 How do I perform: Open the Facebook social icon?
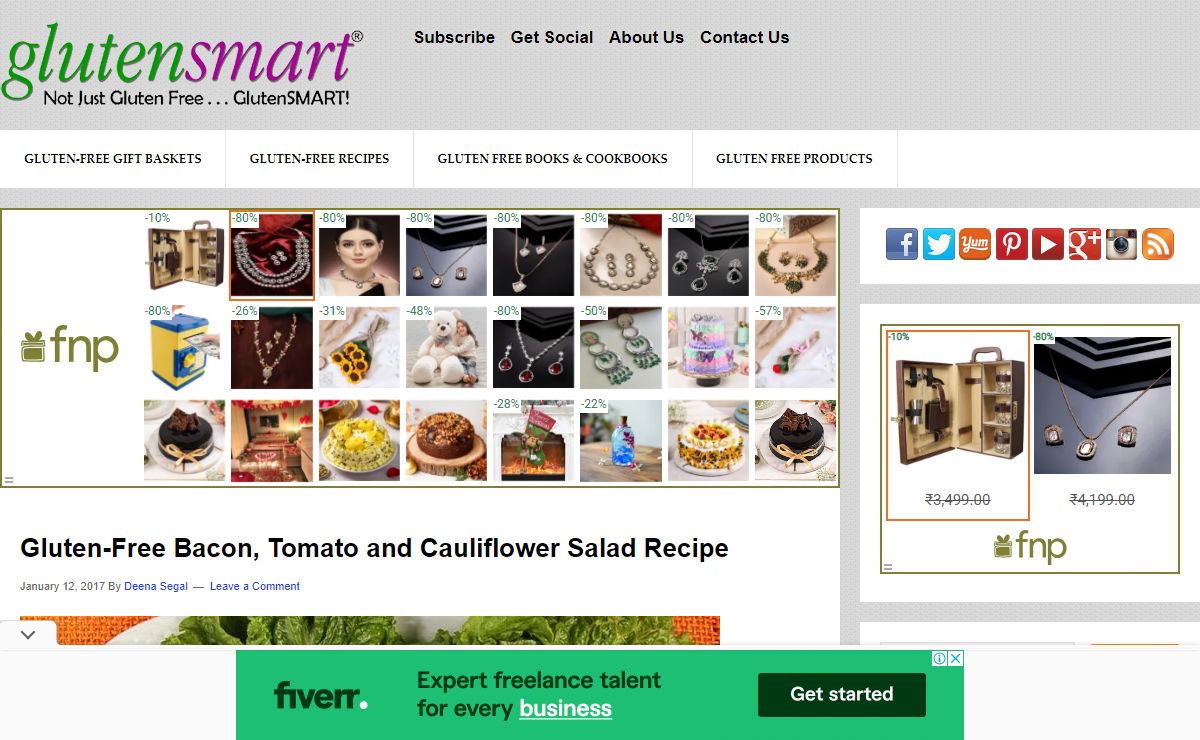(902, 244)
